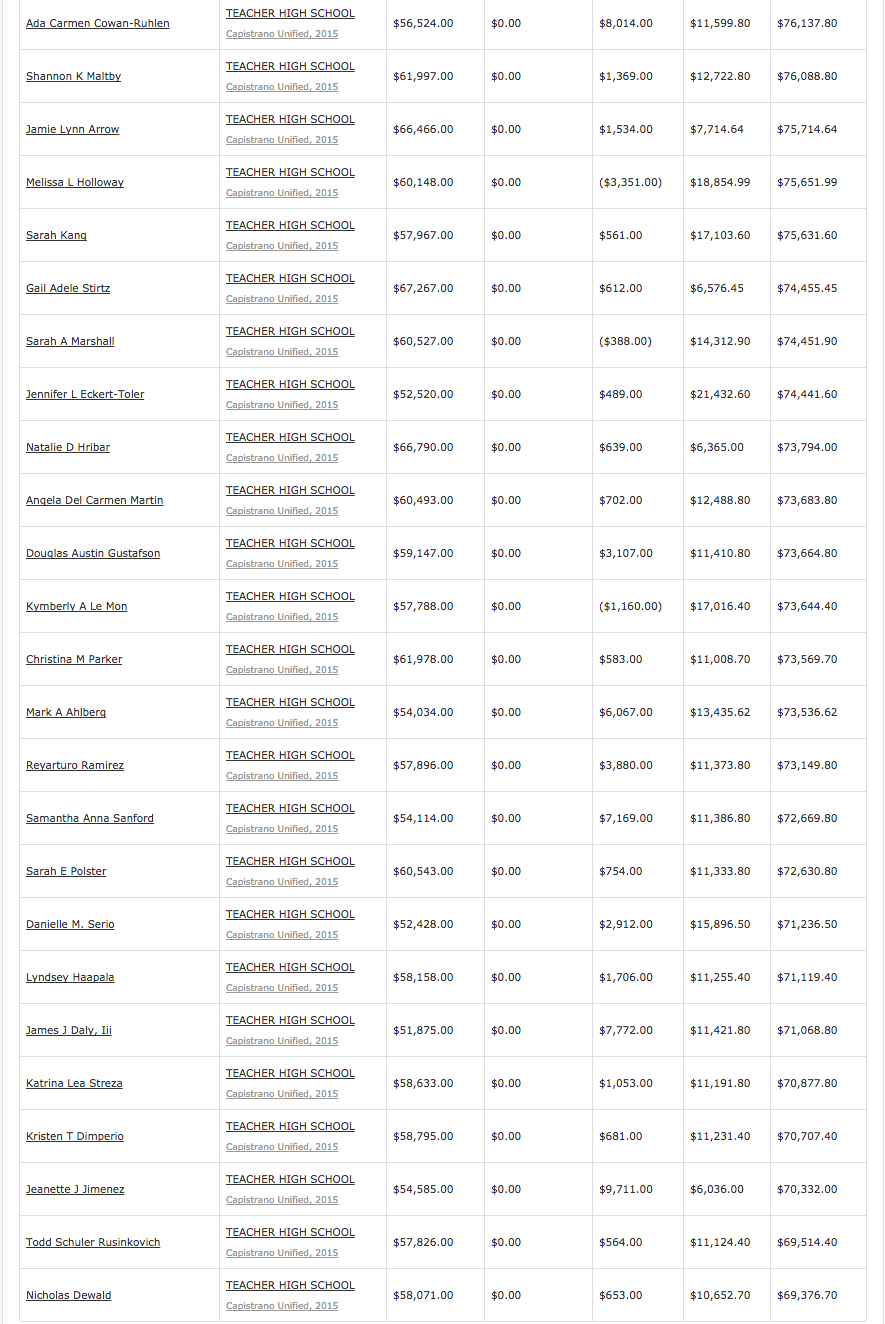Click Jeanette J Jimenez's $9,711.00 amount cell
Image resolution: width=885 pixels, height=1324 pixels.
pyautogui.click(x=626, y=1190)
